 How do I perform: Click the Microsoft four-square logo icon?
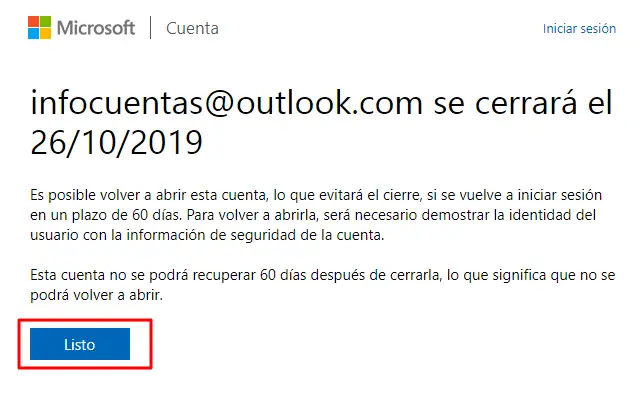[39, 27]
